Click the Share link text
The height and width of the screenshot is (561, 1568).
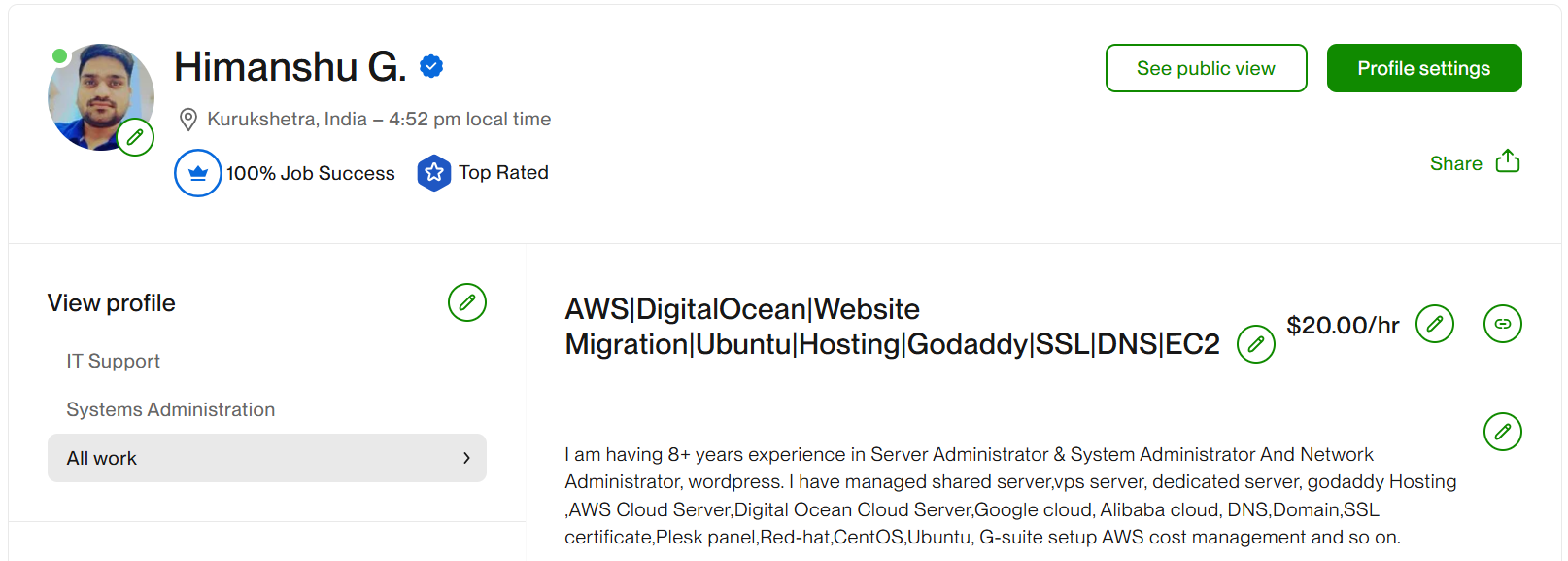[1455, 163]
